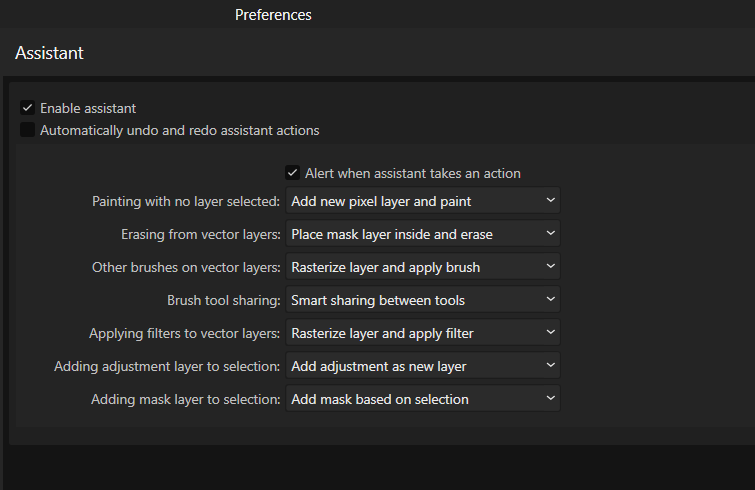Viewport: 755px width, 490px height.
Task: Click chevron arrow for Adding mask layer to selection
Action: tap(550, 399)
